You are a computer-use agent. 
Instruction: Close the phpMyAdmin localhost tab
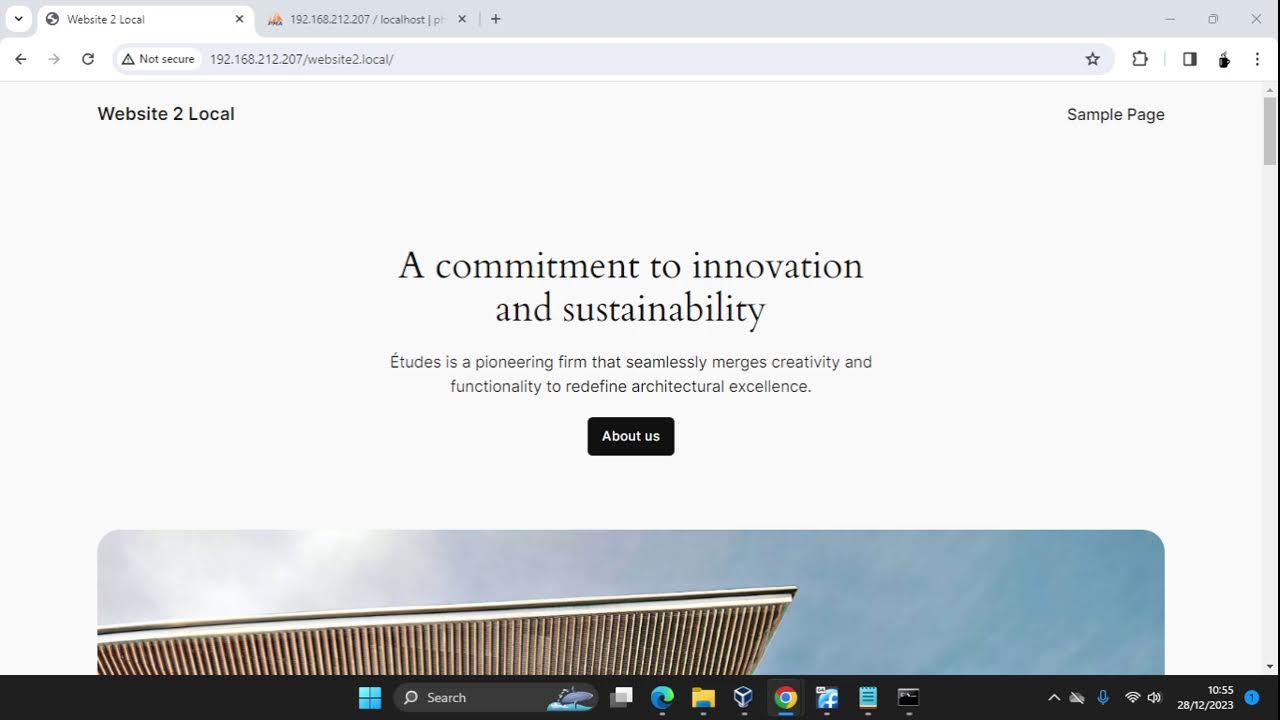[x=462, y=19]
